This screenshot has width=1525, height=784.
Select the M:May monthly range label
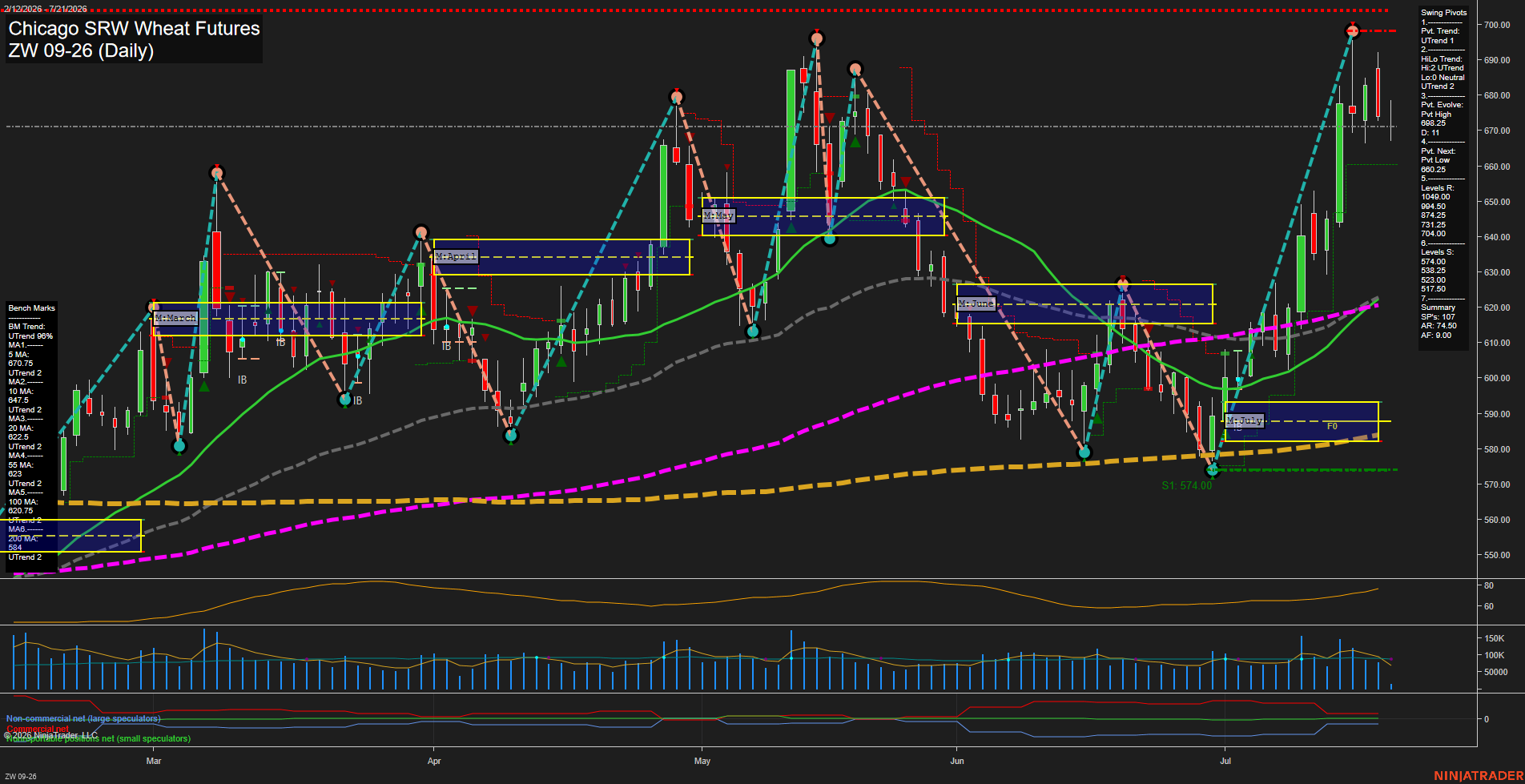coord(718,215)
